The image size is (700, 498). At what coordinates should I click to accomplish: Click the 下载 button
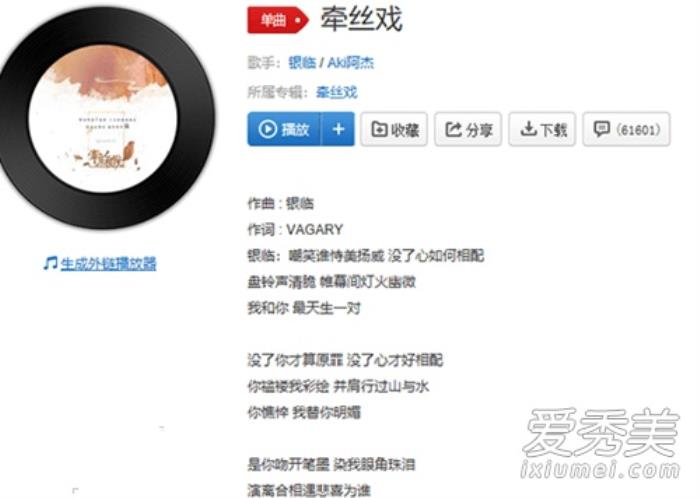[542, 129]
